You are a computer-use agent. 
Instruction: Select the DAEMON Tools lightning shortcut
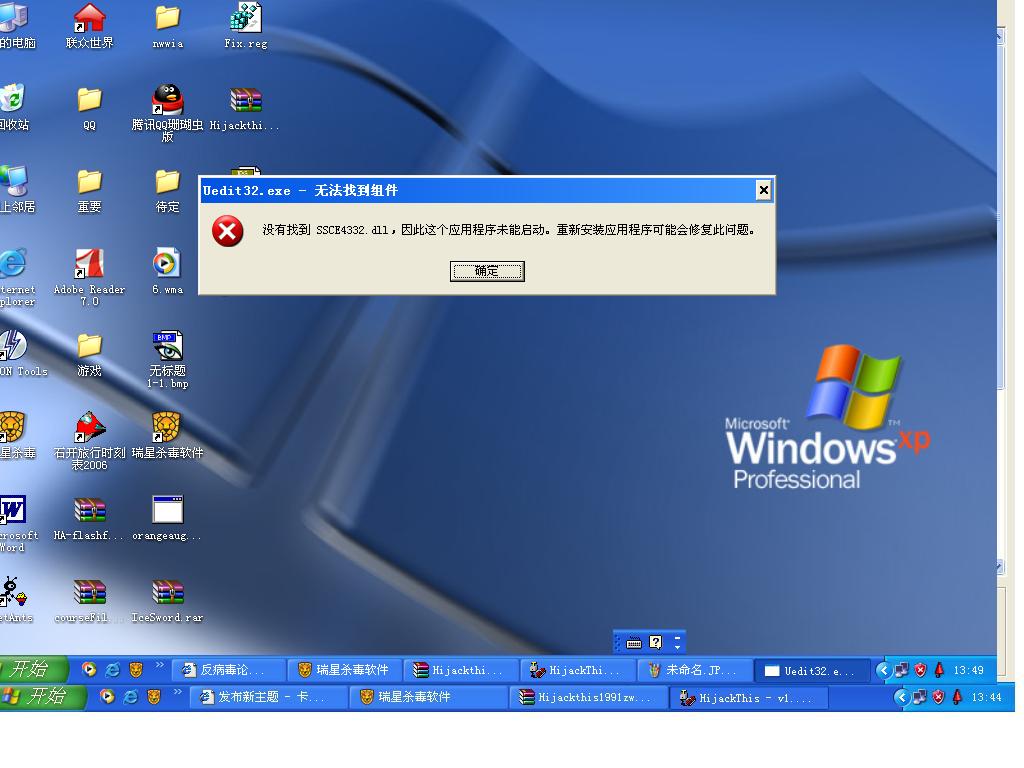pyautogui.click(x=20, y=354)
